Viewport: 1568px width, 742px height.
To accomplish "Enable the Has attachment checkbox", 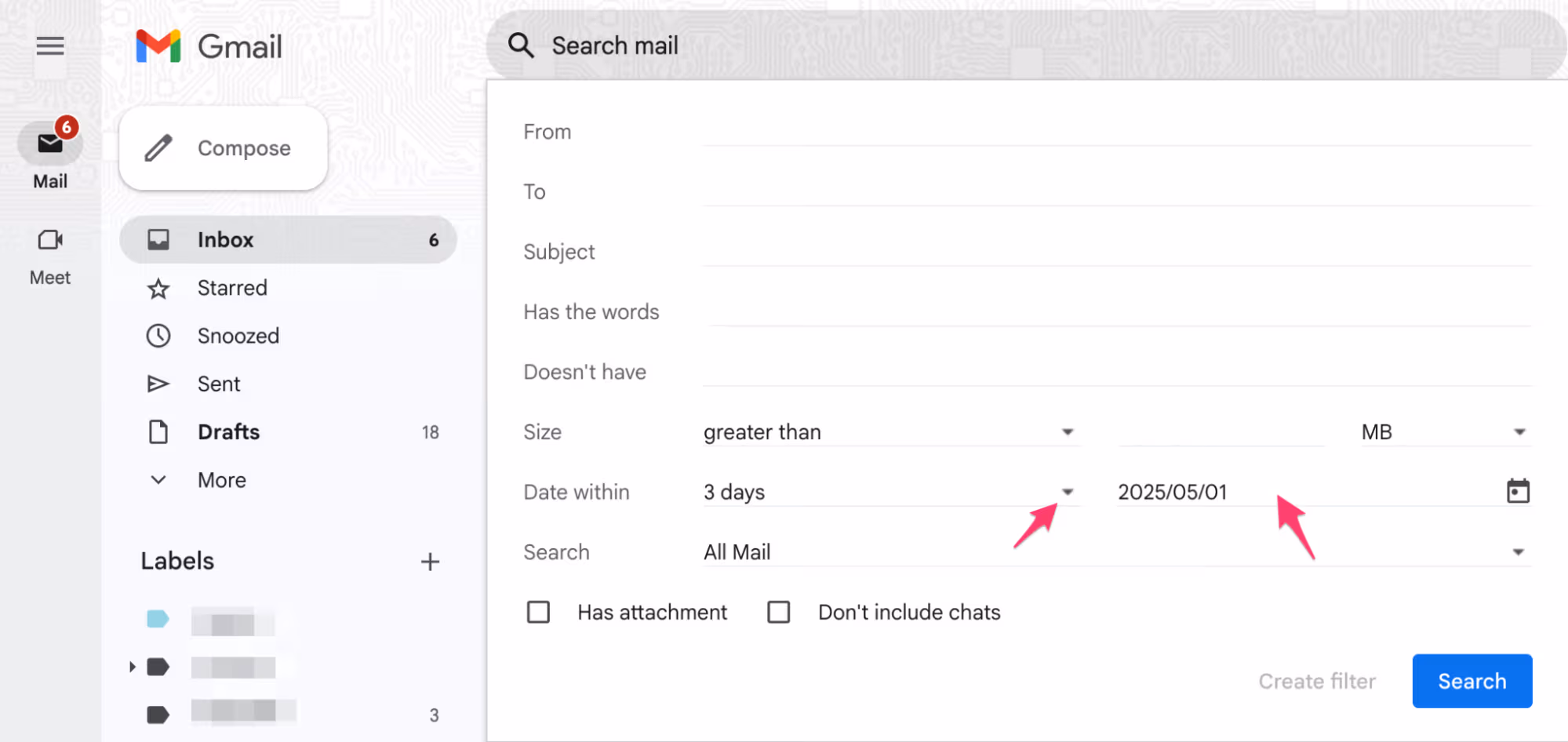I will click(539, 612).
